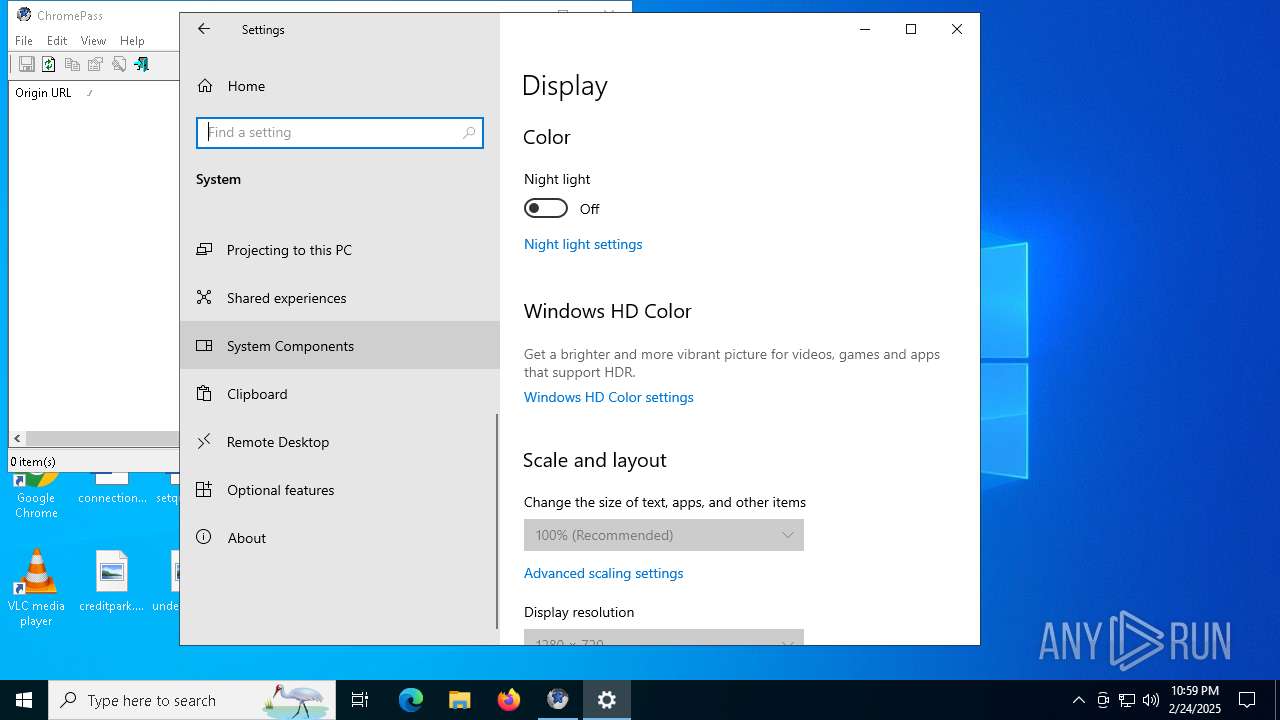Select the creditpark desktop image file
This screenshot has width=1280, height=720.
(x=112, y=581)
